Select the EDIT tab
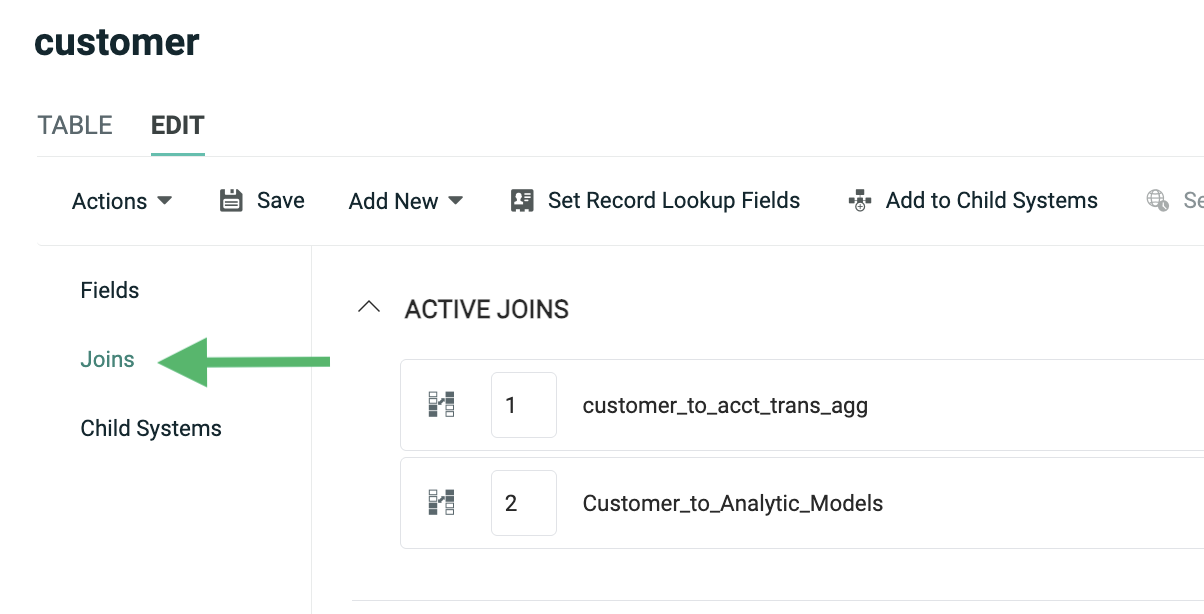This screenshot has height=614, width=1204. [x=178, y=126]
